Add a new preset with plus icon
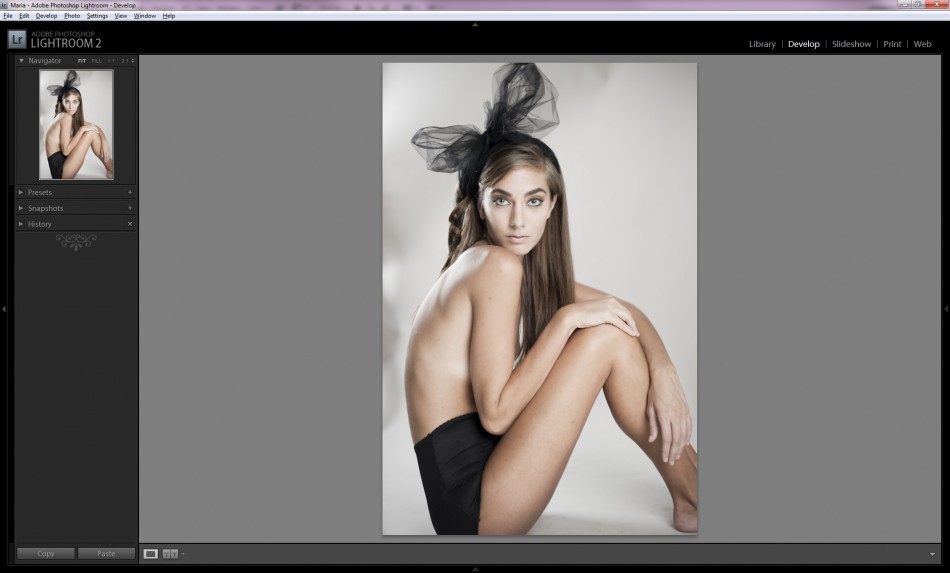The height and width of the screenshot is (573, 950). point(130,192)
